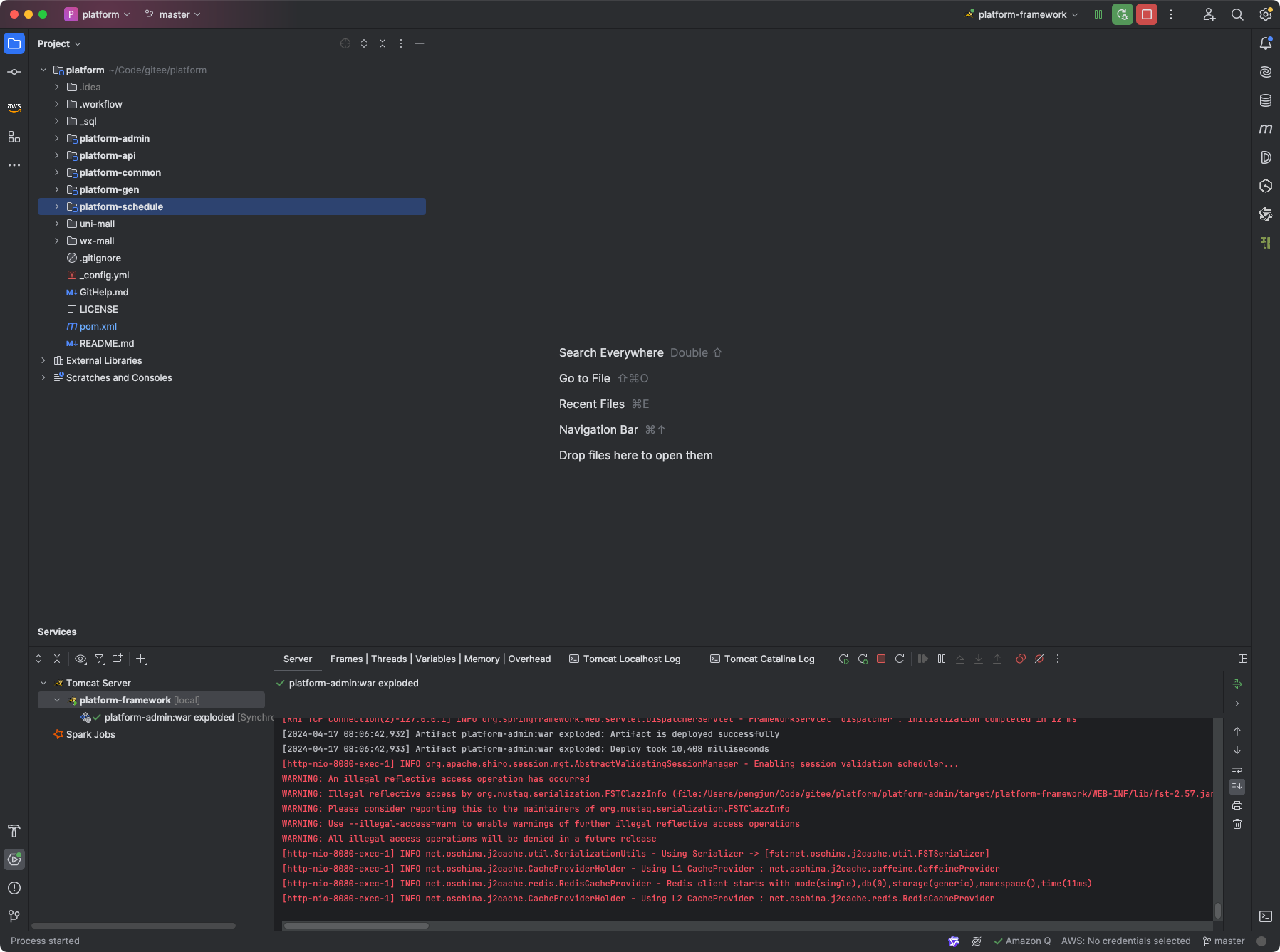The image size is (1280, 952).
Task: Open the Notifications bell
Action: click(1266, 43)
